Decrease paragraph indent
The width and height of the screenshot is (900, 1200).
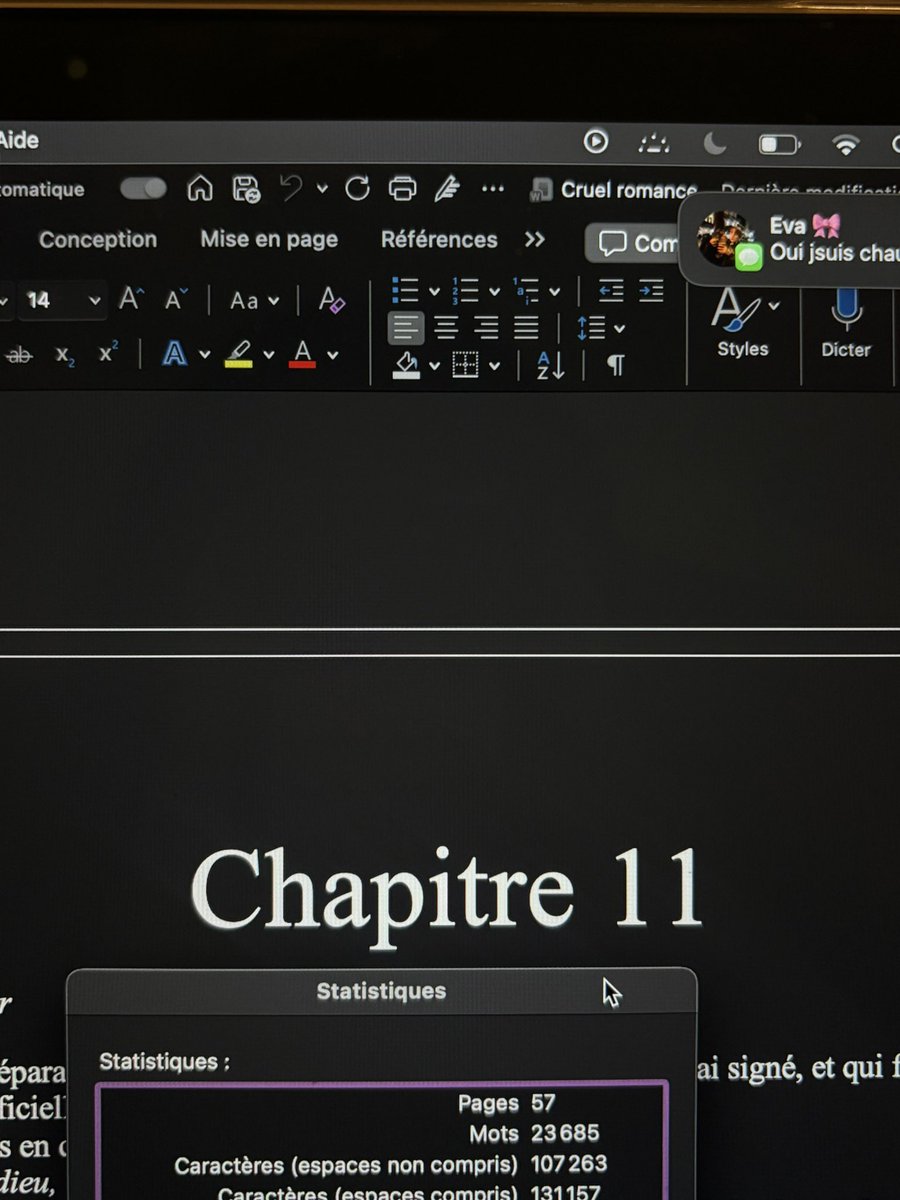pyautogui.click(x=611, y=291)
